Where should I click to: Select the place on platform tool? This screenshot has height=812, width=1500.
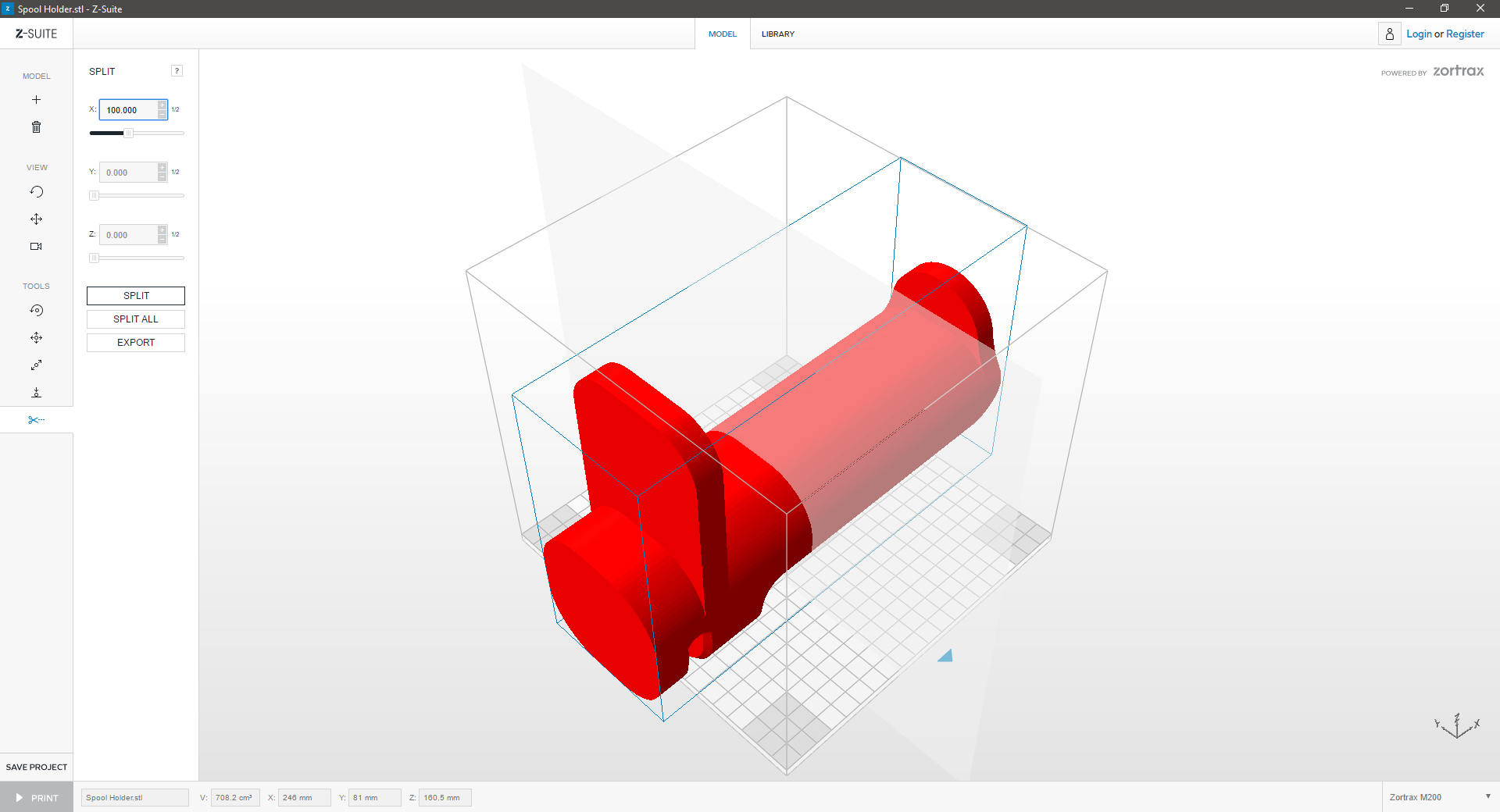point(36,393)
